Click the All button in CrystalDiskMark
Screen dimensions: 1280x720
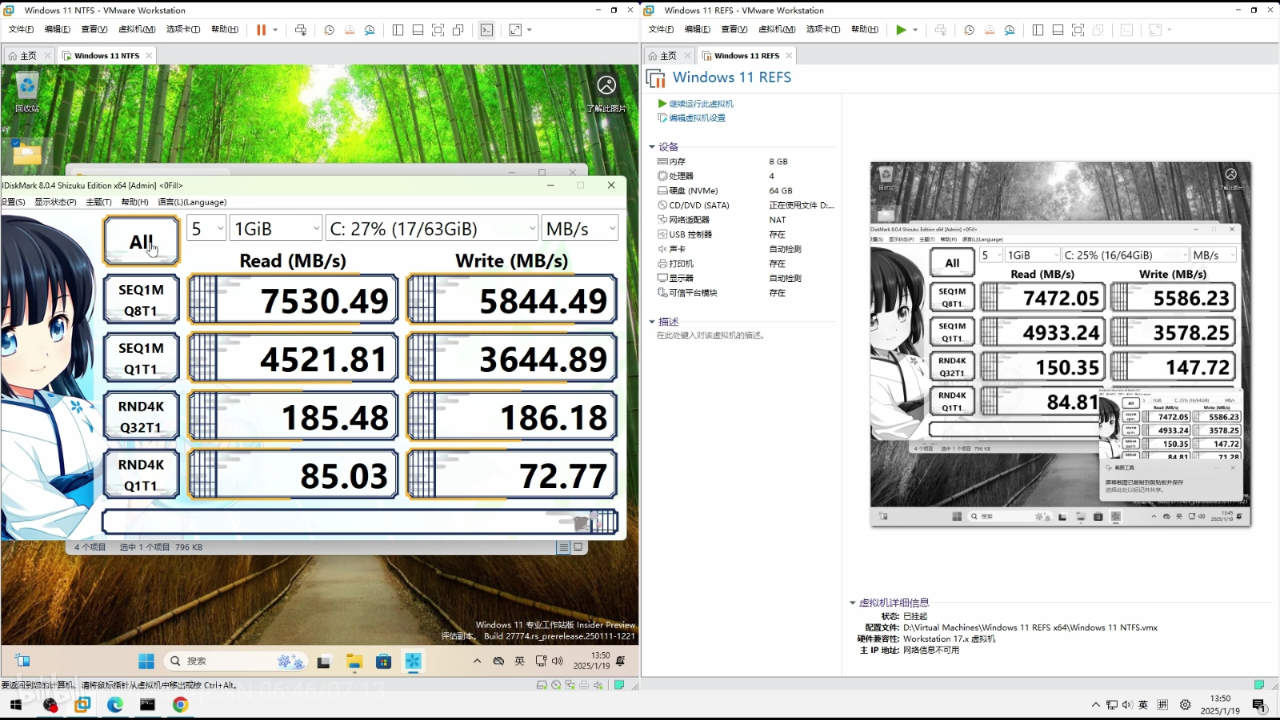pyautogui.click(x=141, y=241)
